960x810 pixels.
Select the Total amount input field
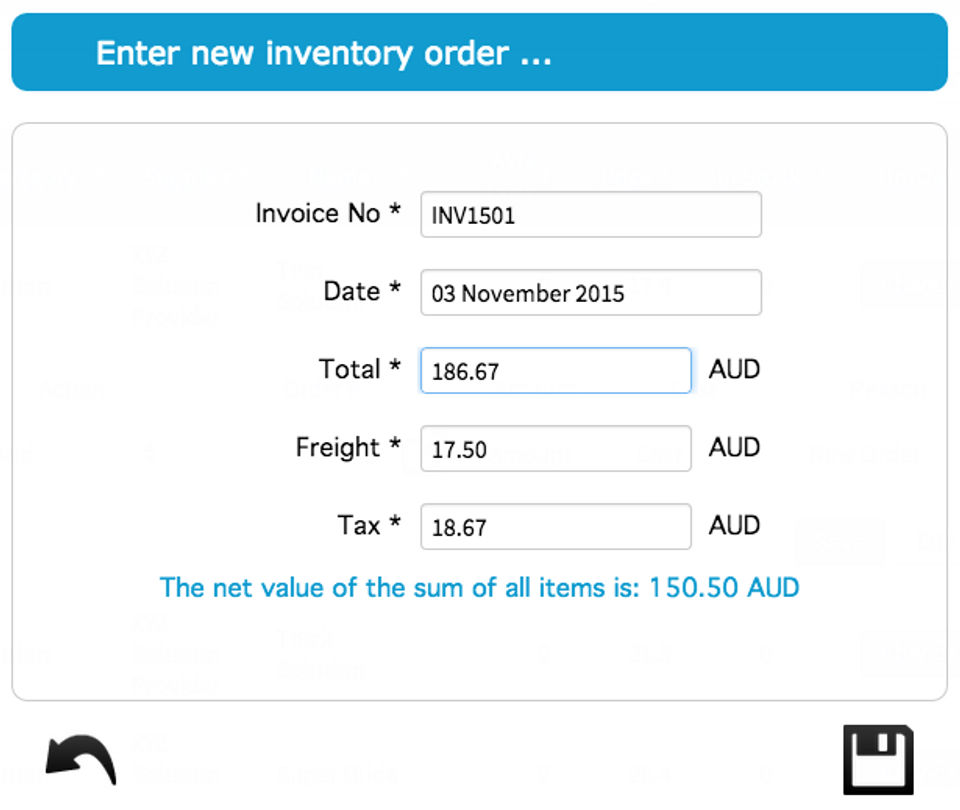pos(555,371)
